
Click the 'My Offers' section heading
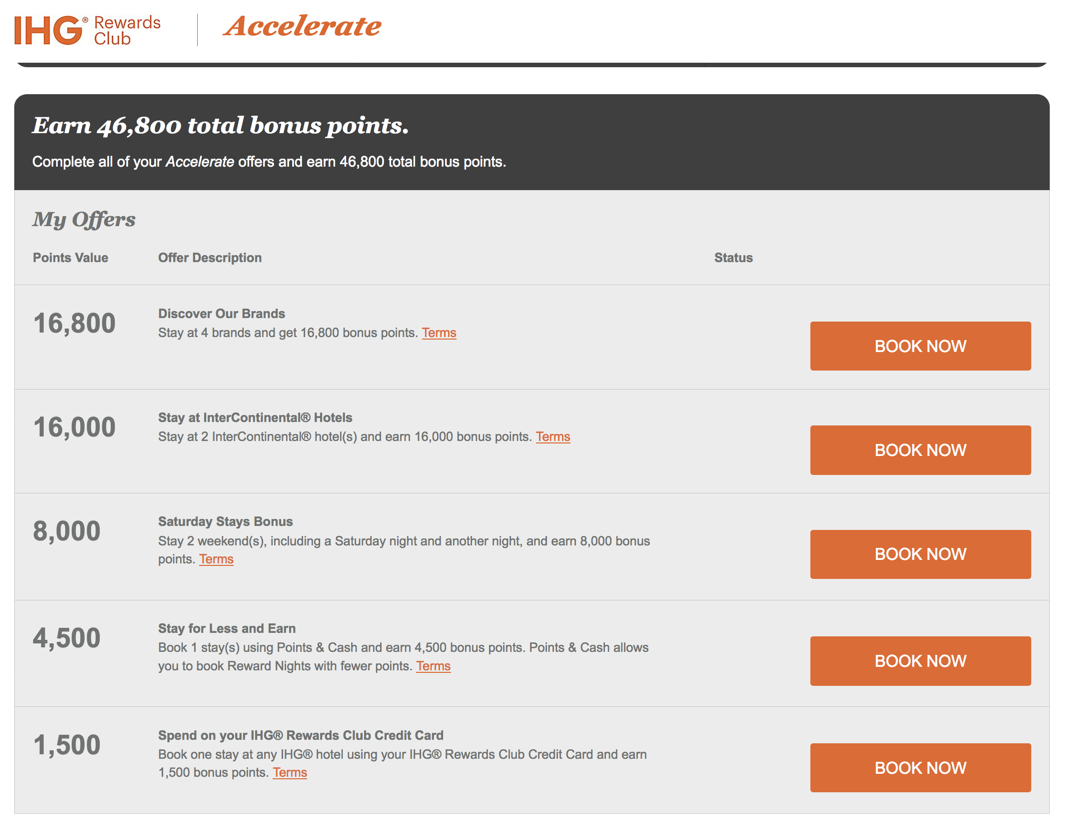pyautogui.click(x=84, y=220)
